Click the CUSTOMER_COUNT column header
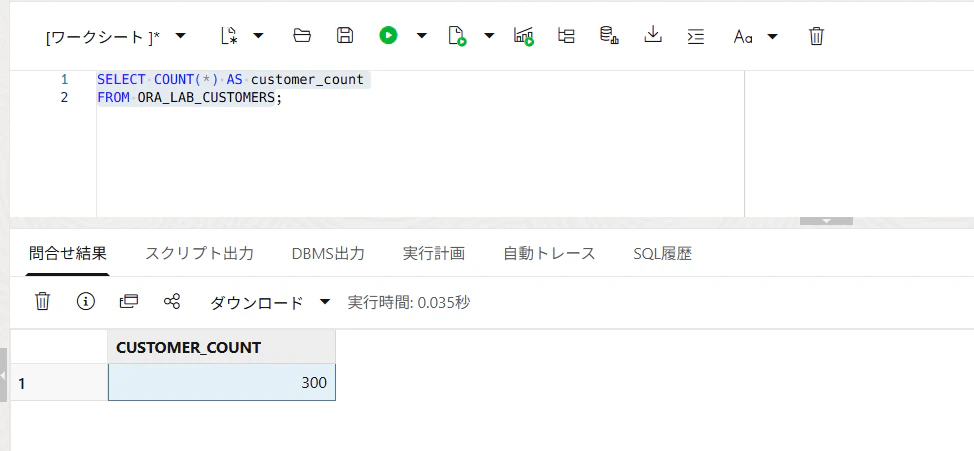 [x=222, y=347]
